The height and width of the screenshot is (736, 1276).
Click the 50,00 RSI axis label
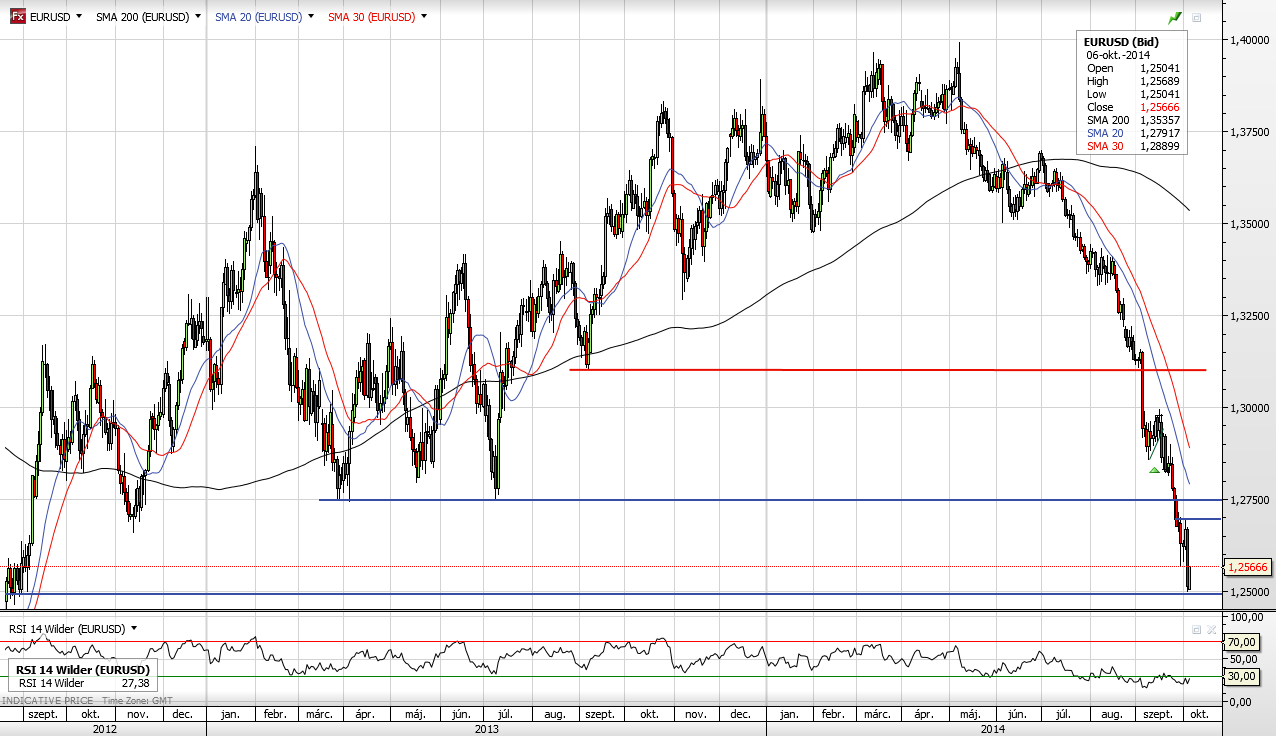pos(1241,659)
